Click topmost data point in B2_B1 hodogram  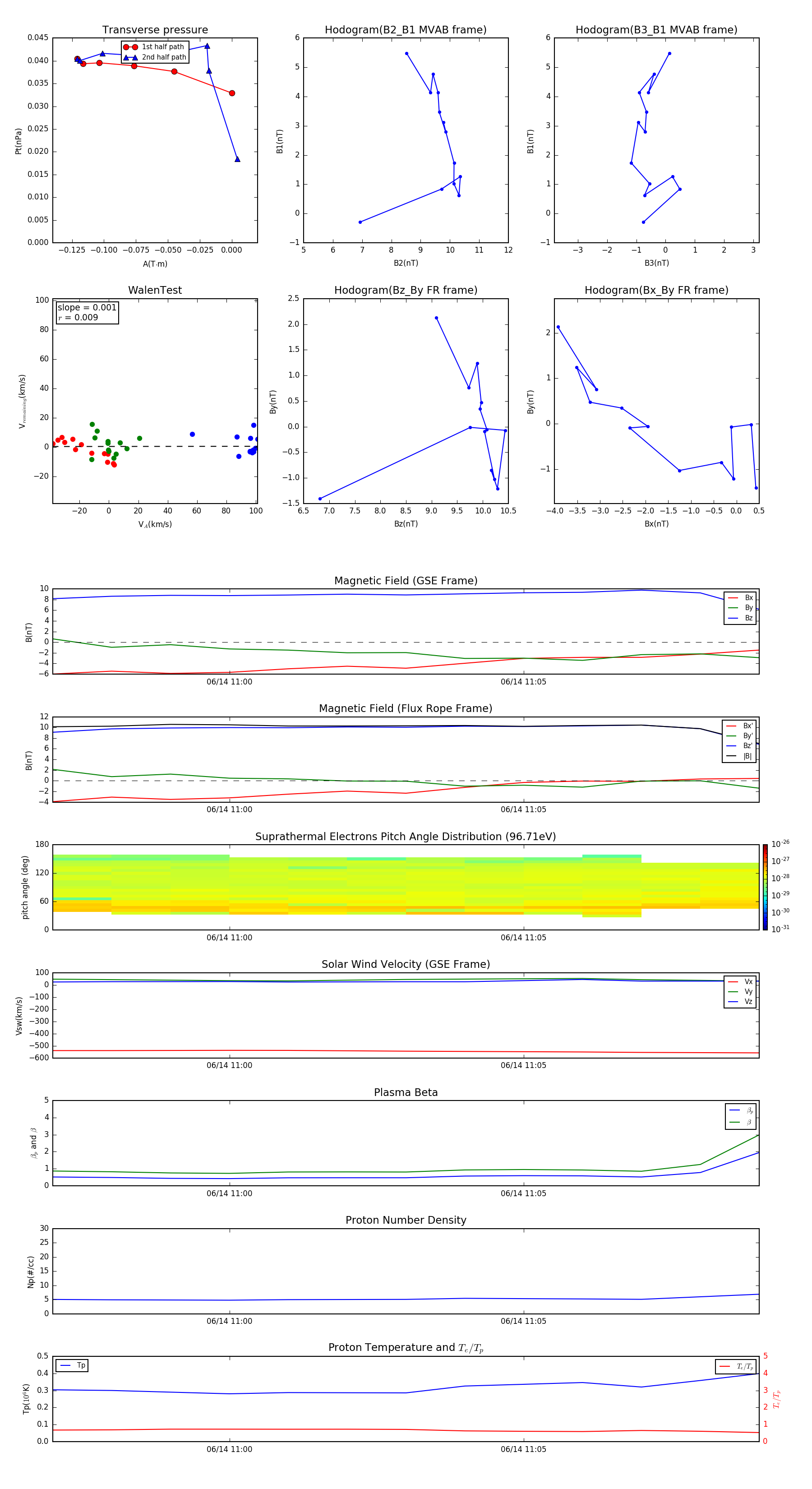tap(407, 54)
